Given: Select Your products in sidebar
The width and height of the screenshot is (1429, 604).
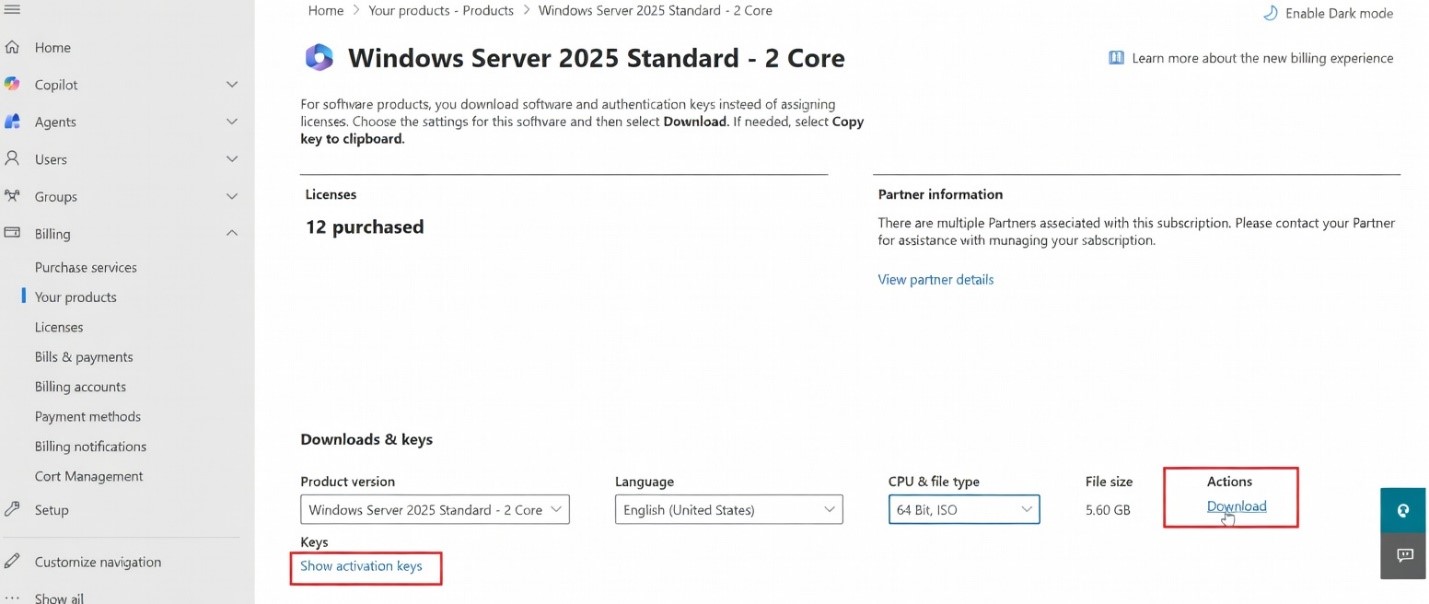Looking at the screenshot, I should [x=76, y=297].
